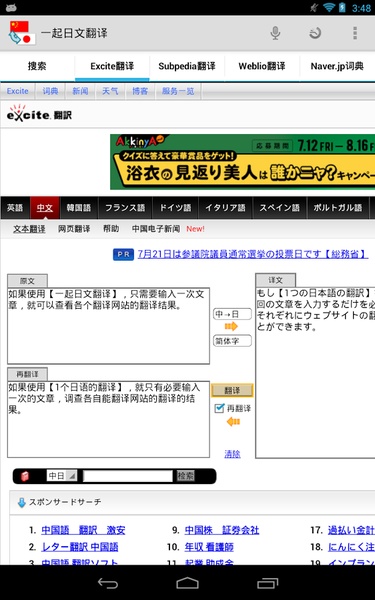375x600 pixels.
Task: Select the 英語 language tab
Action: [15, 208]
